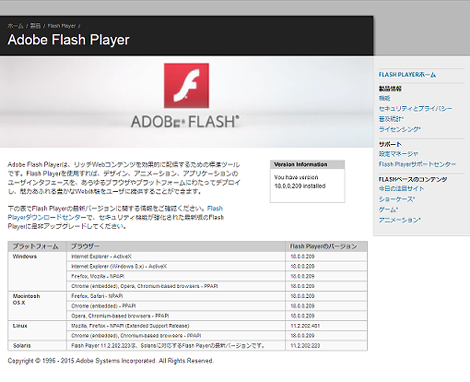Click version number for Firefox, Safari - NPAPI

pos(302,296)
